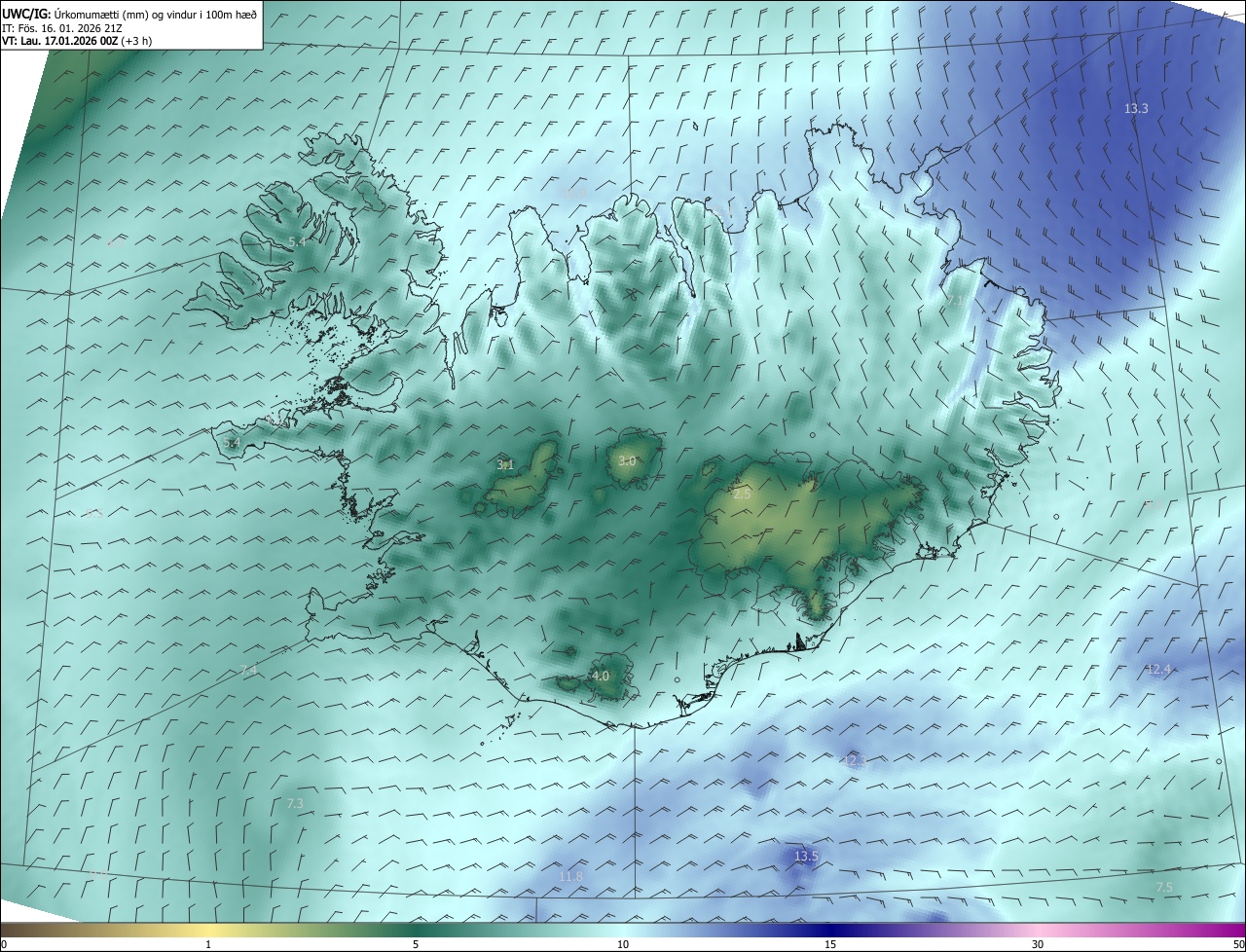Click the 5.4 value on Snæfellsnes peninsula tip
1246x952 pixels.
click(x=231, y=443)
